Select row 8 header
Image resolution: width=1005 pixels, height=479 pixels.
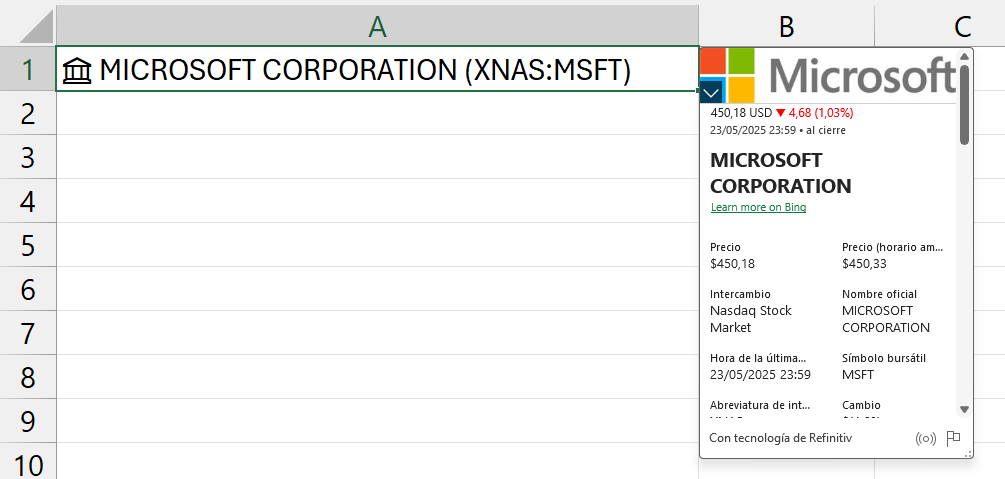pos(28,376)
